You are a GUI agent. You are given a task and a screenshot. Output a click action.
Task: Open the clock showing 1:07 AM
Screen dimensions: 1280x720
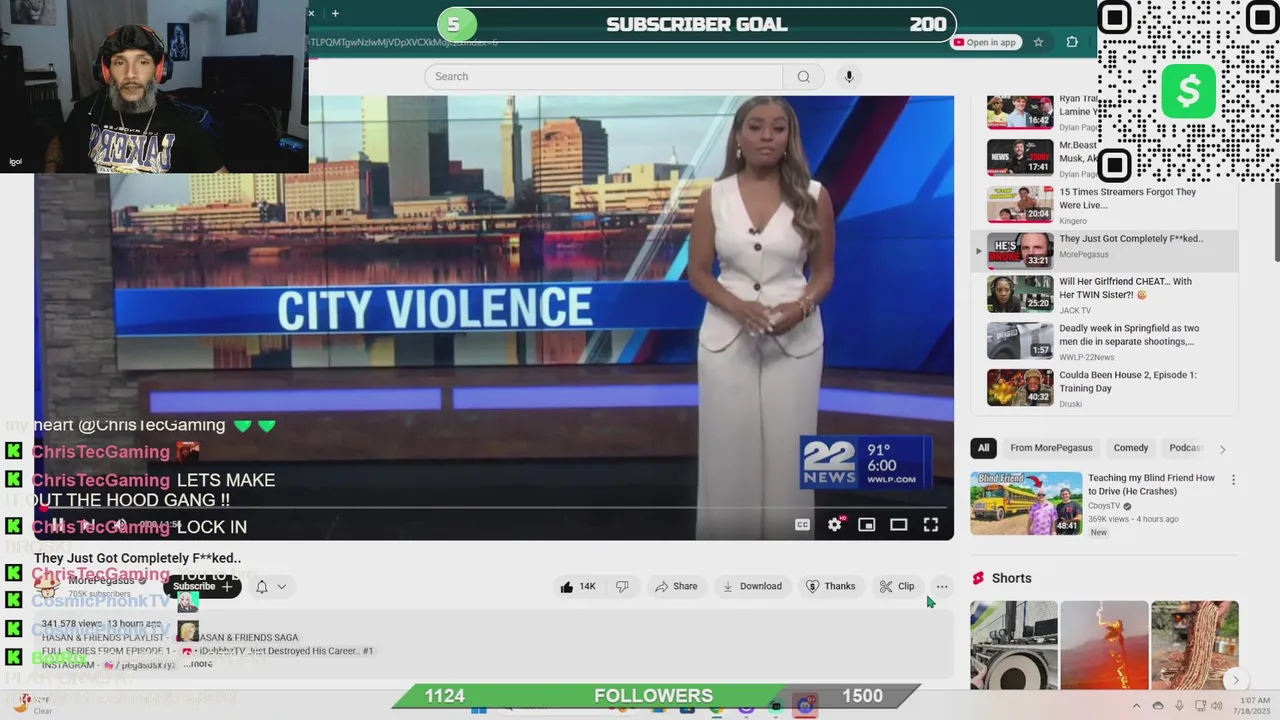click(x=1255, y=706)
